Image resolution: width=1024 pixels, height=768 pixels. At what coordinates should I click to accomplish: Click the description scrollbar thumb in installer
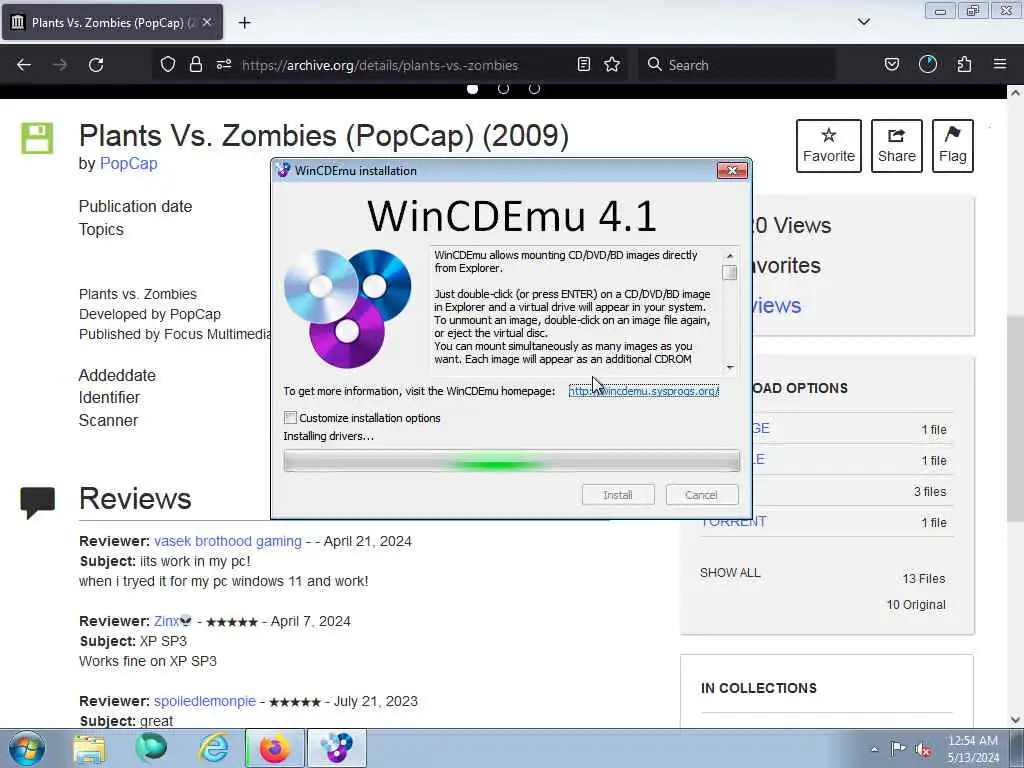coord(730,272)
